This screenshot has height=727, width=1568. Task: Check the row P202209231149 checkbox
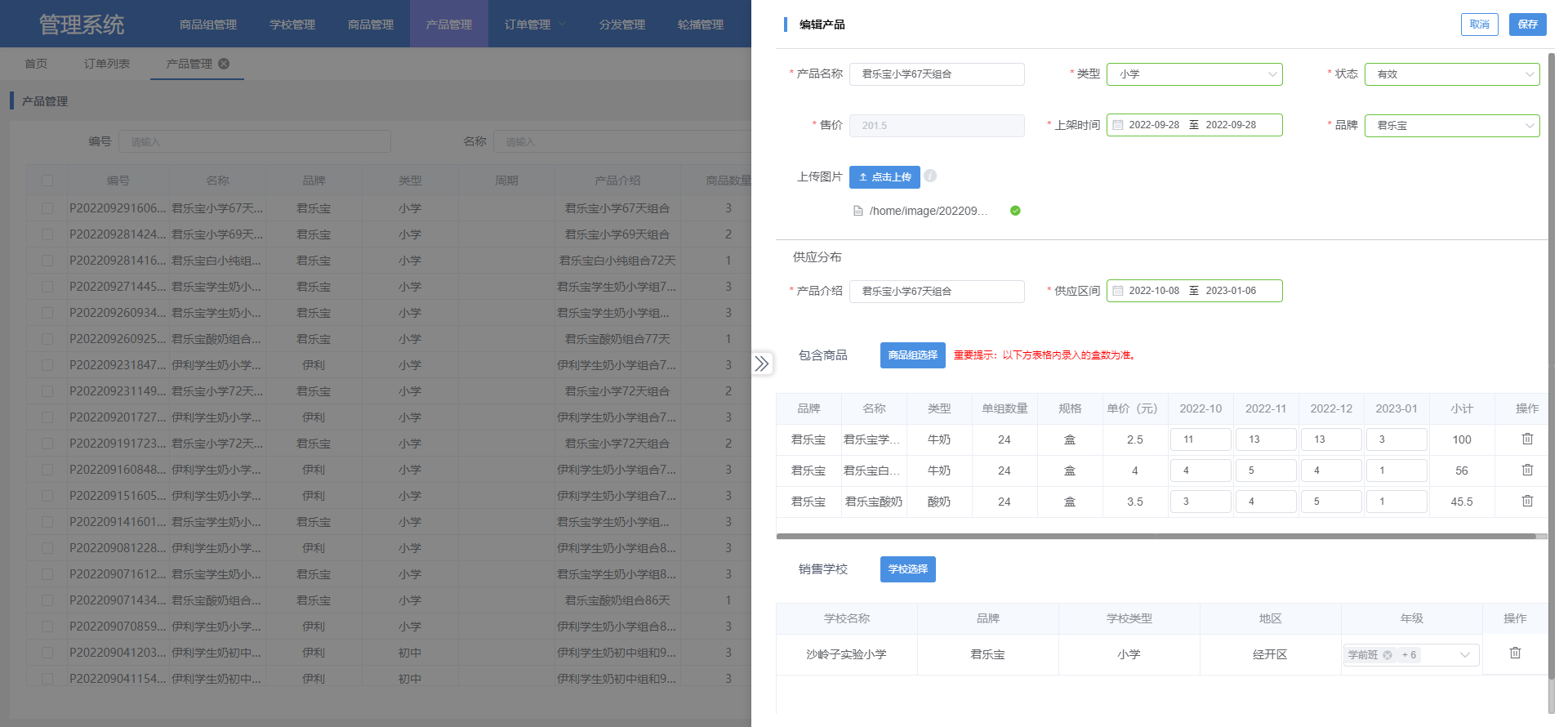47,391
